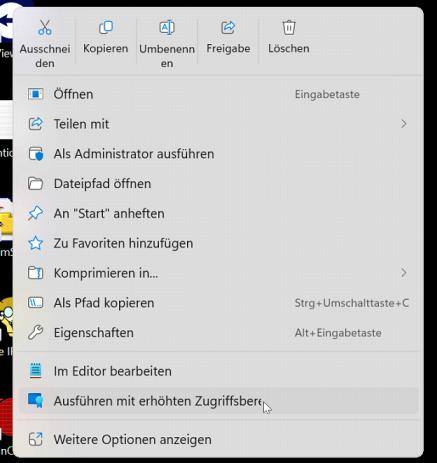Open Eigenschaften from the menu

tap(218, 333)
